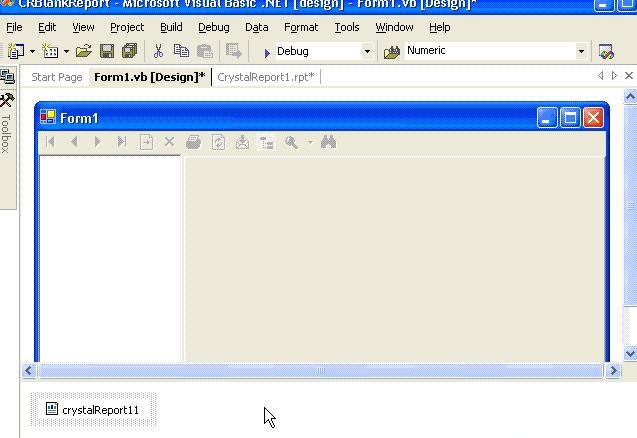Viewport: 637px width, 438px height.
Task: Click the Cut scissors icon
Action: pyautogui.click(x=158, y=51)
